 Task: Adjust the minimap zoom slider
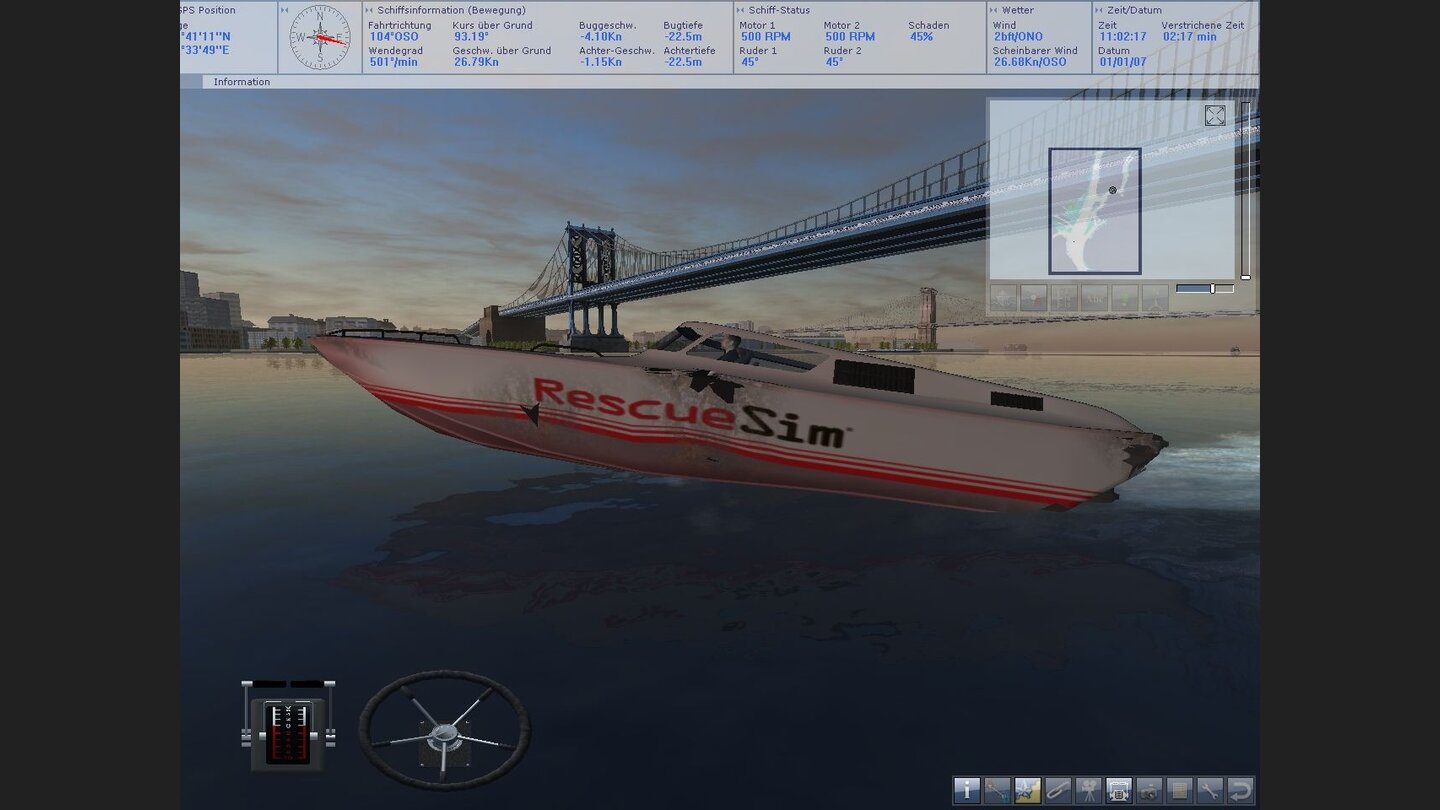tap(1211, 288)
